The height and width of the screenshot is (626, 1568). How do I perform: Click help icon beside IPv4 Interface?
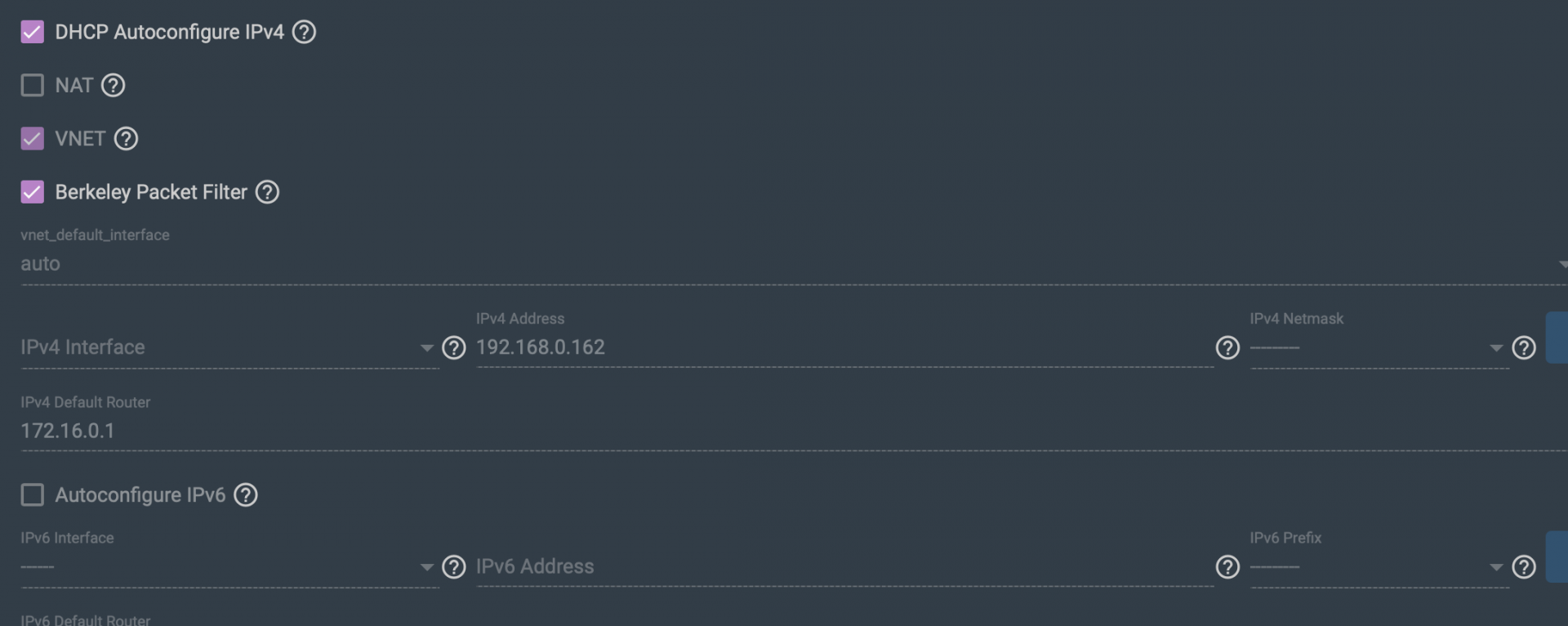(x=453, y=348)
